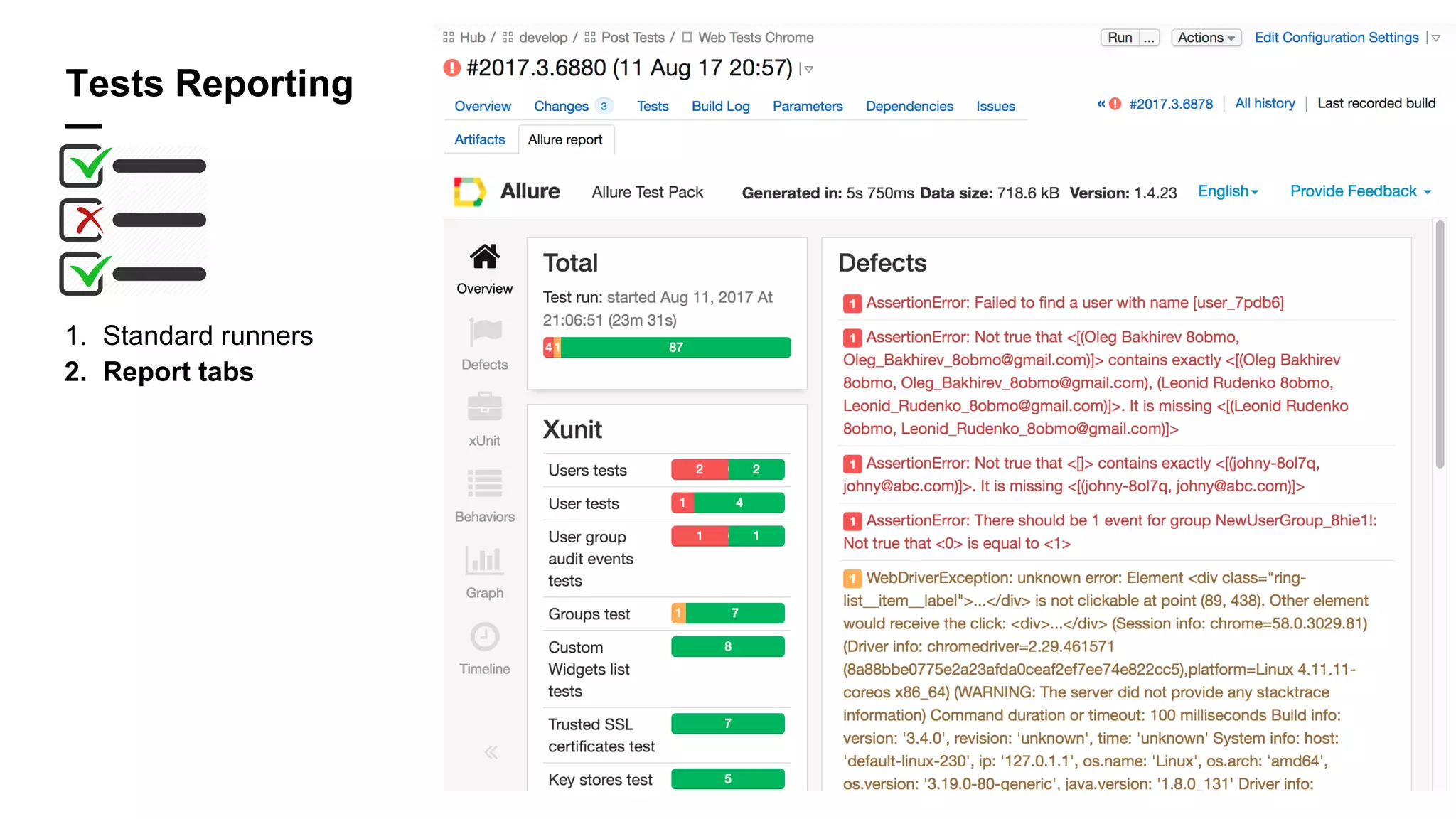Open the Behaviors list icon in sidebar

[x=484, y=483]
